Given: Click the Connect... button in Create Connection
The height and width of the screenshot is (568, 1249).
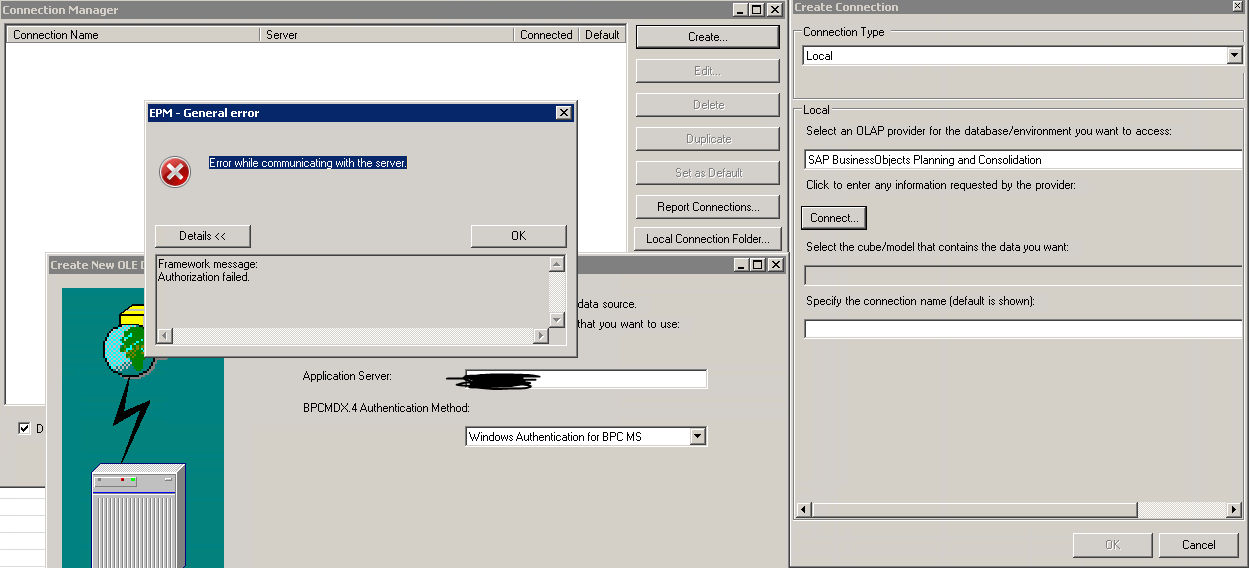Looking at the screenshot, I should click(x=834, y=217).
